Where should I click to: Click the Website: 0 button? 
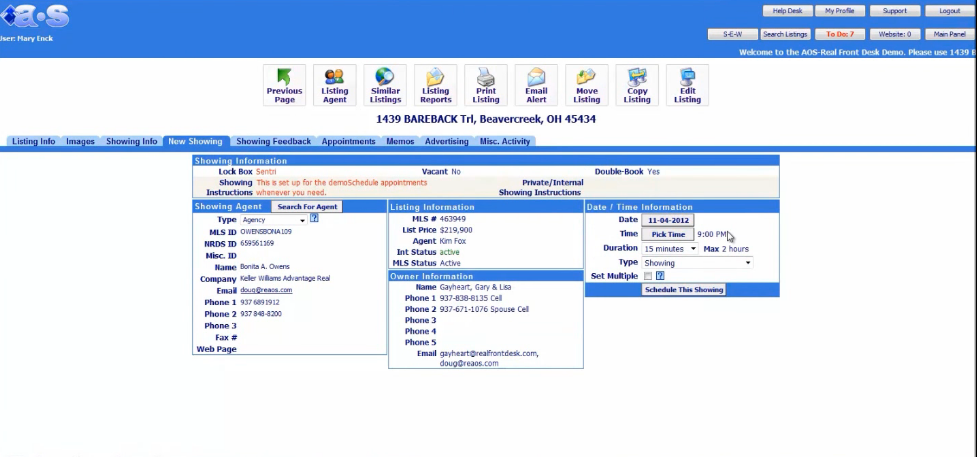pos(895,34)
